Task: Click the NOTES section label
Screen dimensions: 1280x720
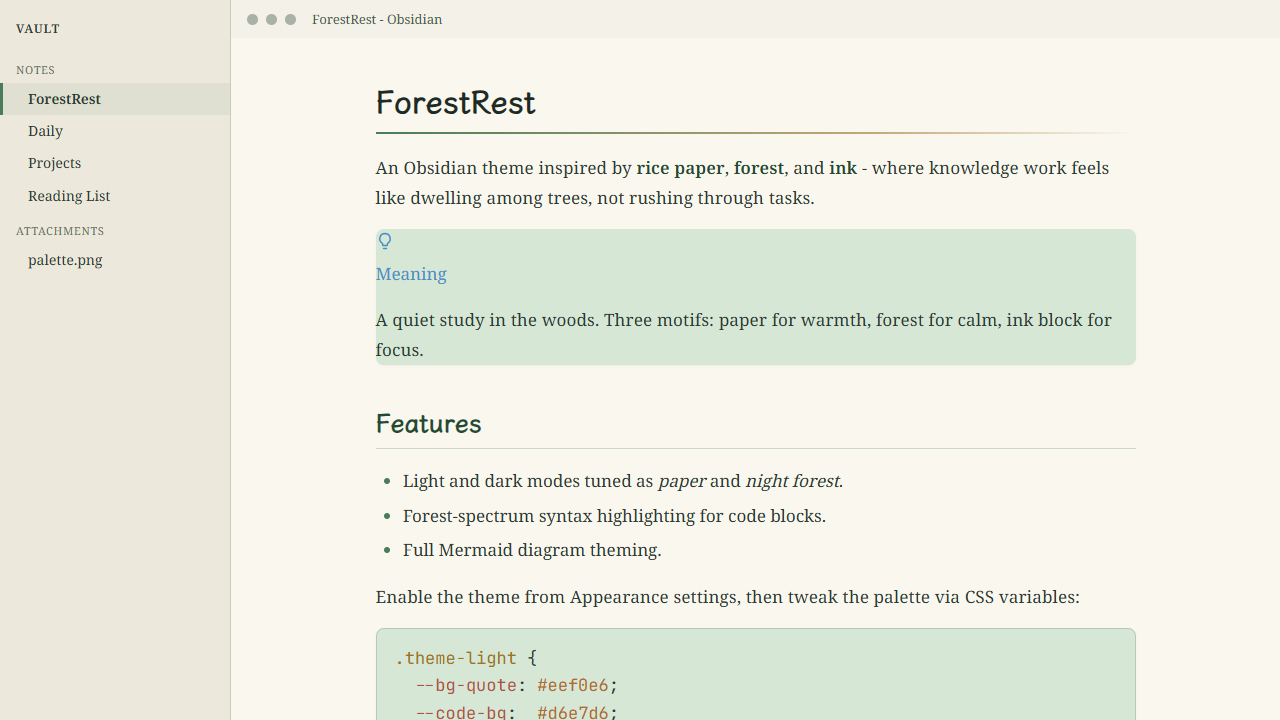Action: coord(35,70)
